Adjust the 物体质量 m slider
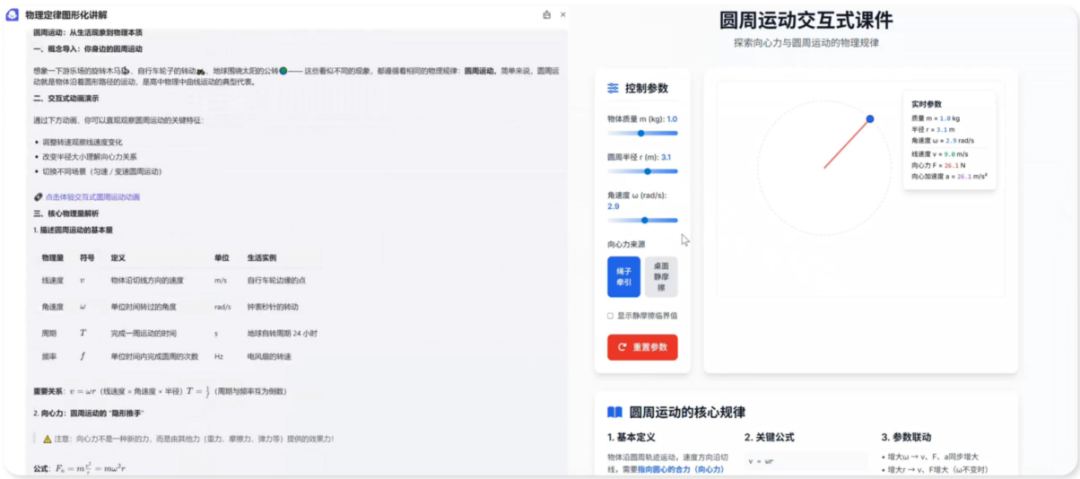 coord(643,133)
